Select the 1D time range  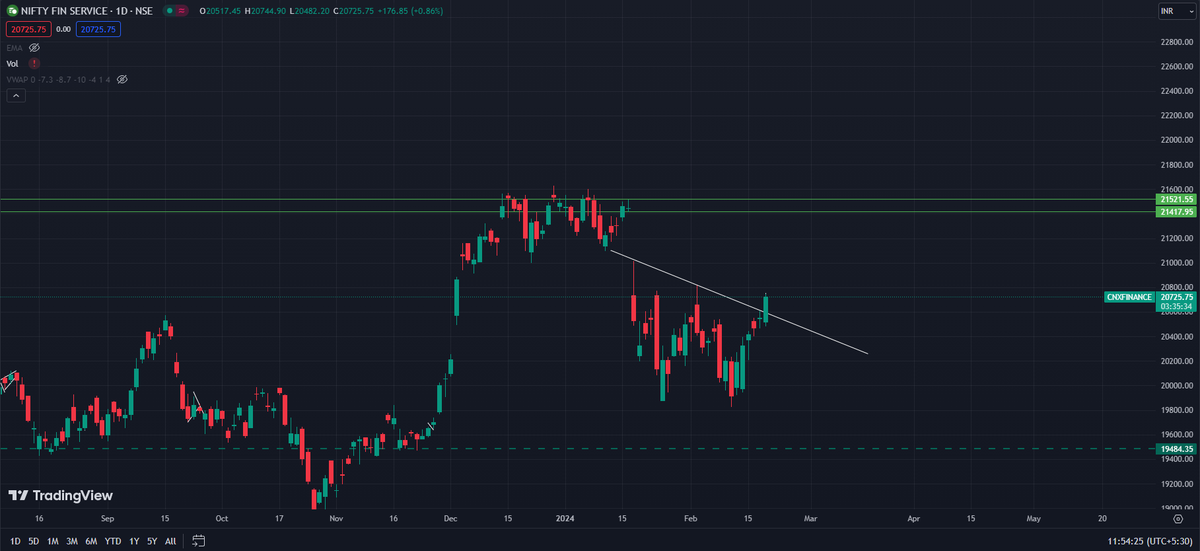tap(14, 541)
